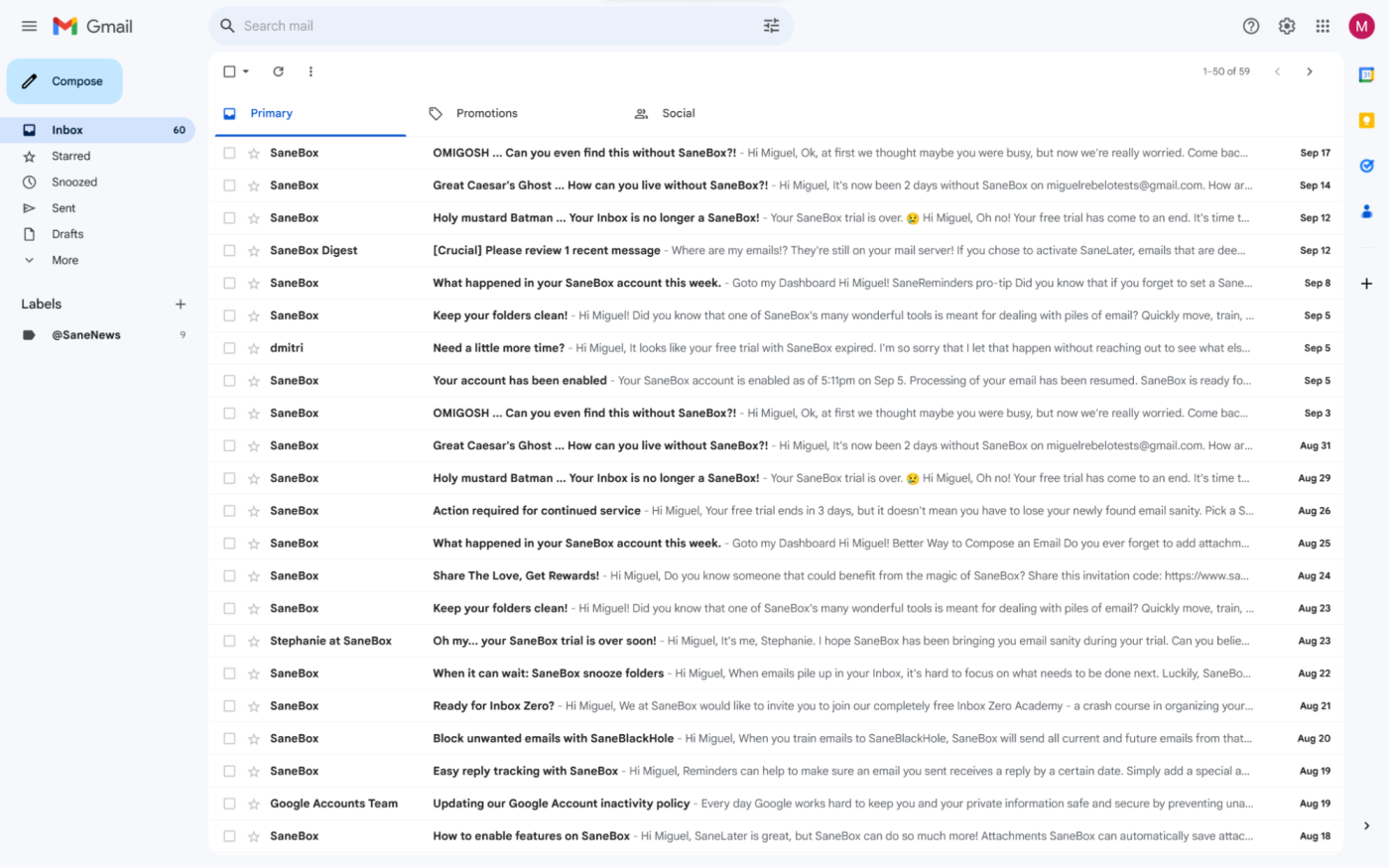Open Google Calendar side panel
The image size is (1389, 868).
1366,74
